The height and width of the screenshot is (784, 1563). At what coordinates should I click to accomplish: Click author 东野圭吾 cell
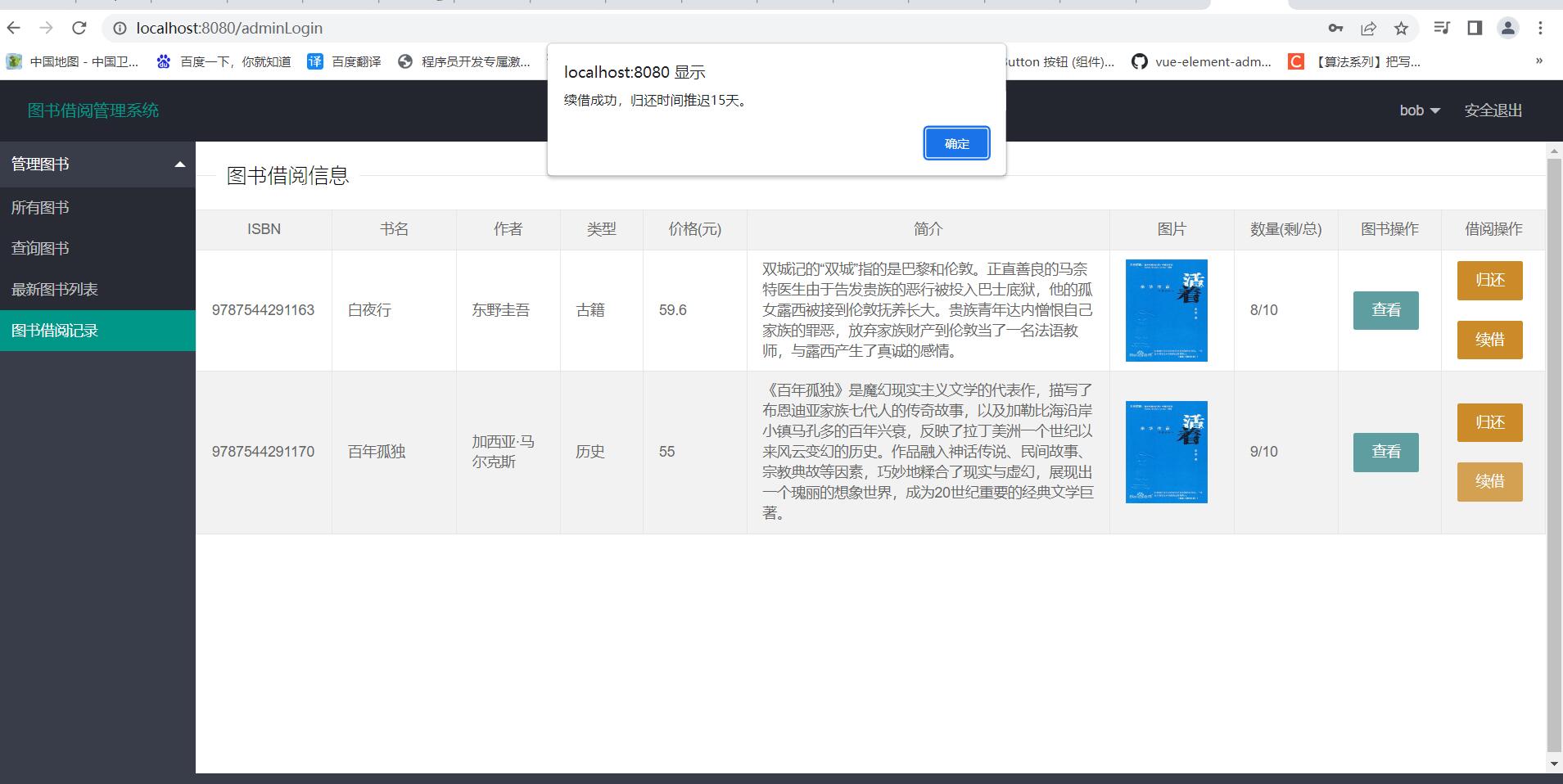point(508,310)
